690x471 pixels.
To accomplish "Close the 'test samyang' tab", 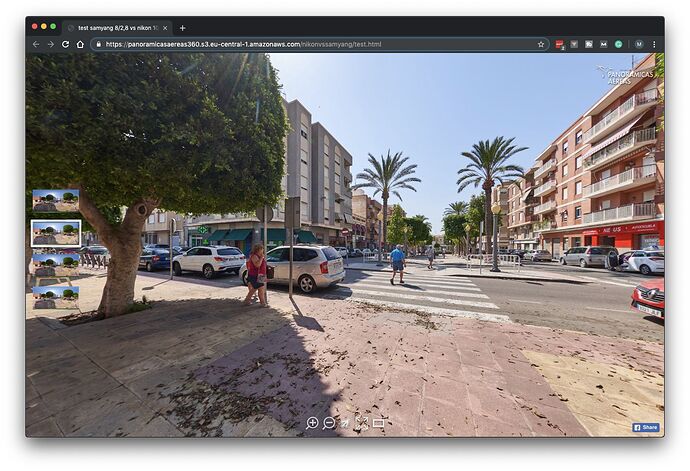I will click(165, 28).
